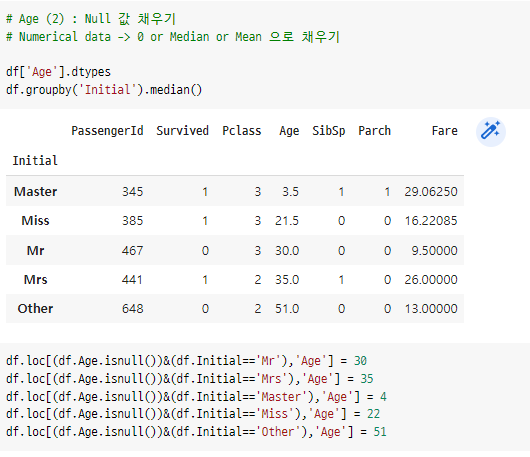Screen dimensions: 530x457
Task: Click the Pclass column header
Action: pyautogui.click(x=242, y=131)
